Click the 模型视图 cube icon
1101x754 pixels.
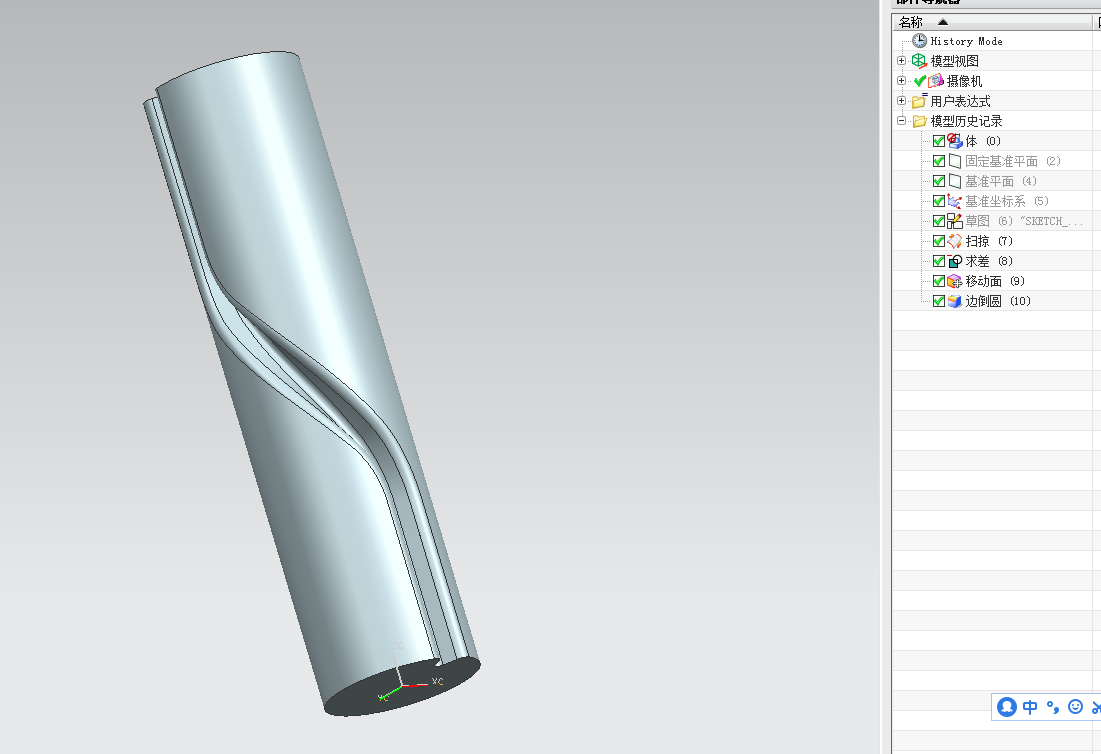click(x=919, y=61)
